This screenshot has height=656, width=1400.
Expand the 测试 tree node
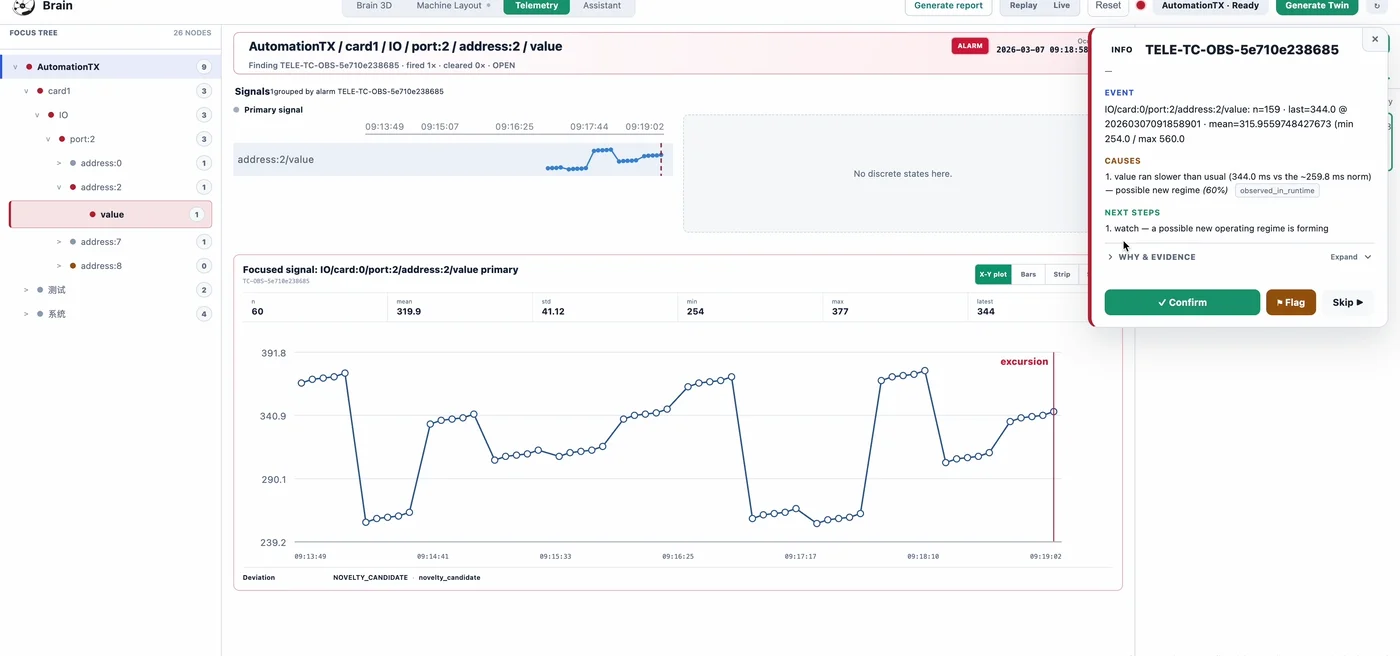26,290
